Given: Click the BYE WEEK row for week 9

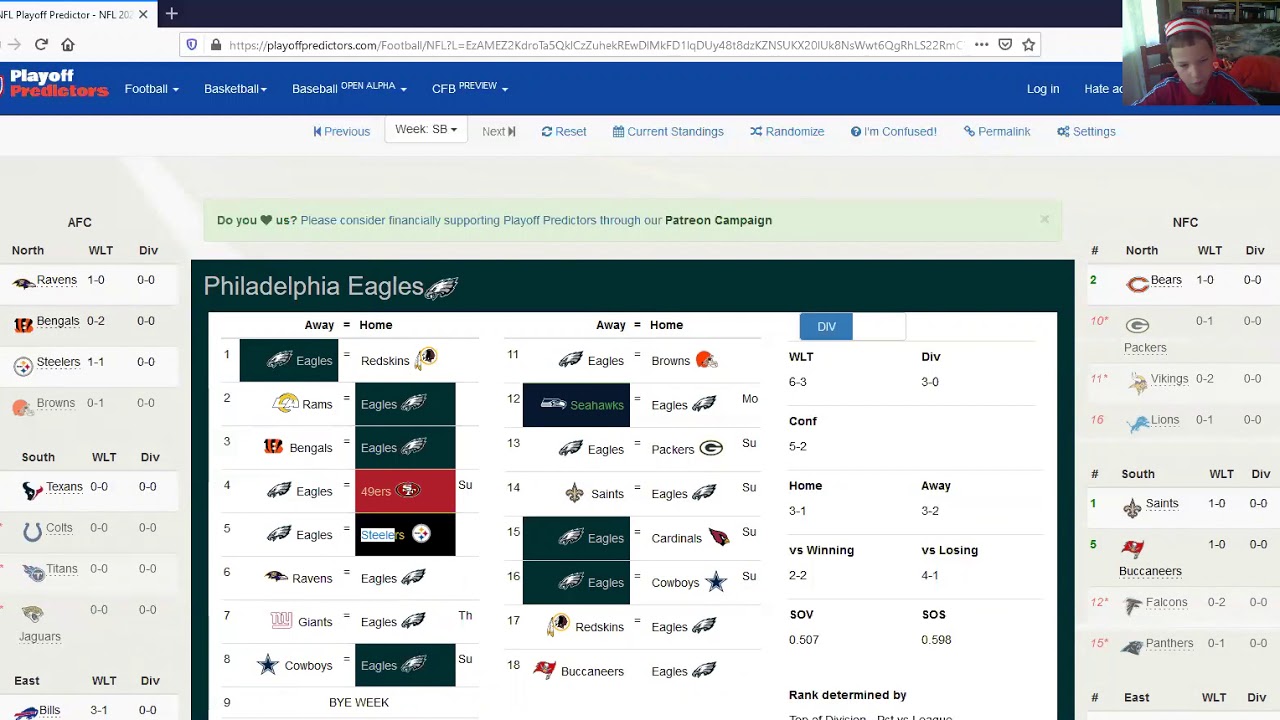Looking at the screenshot, I should tap(358, 703).
